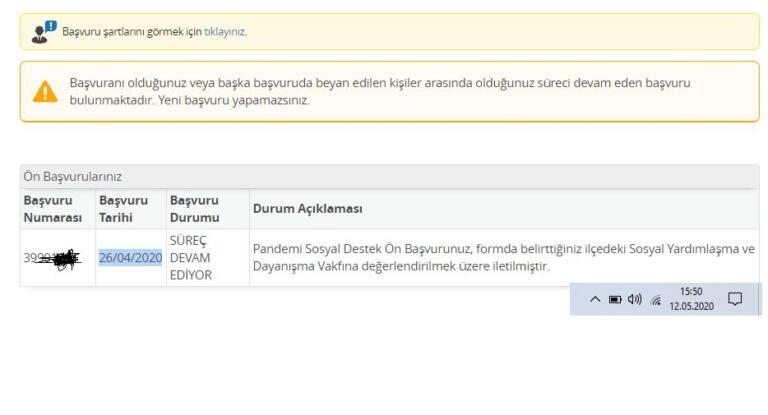Viewport: 768px width, 415px height.
Task: Click the 'Başvuru Tarihi' column header
Action: [123, 208]
